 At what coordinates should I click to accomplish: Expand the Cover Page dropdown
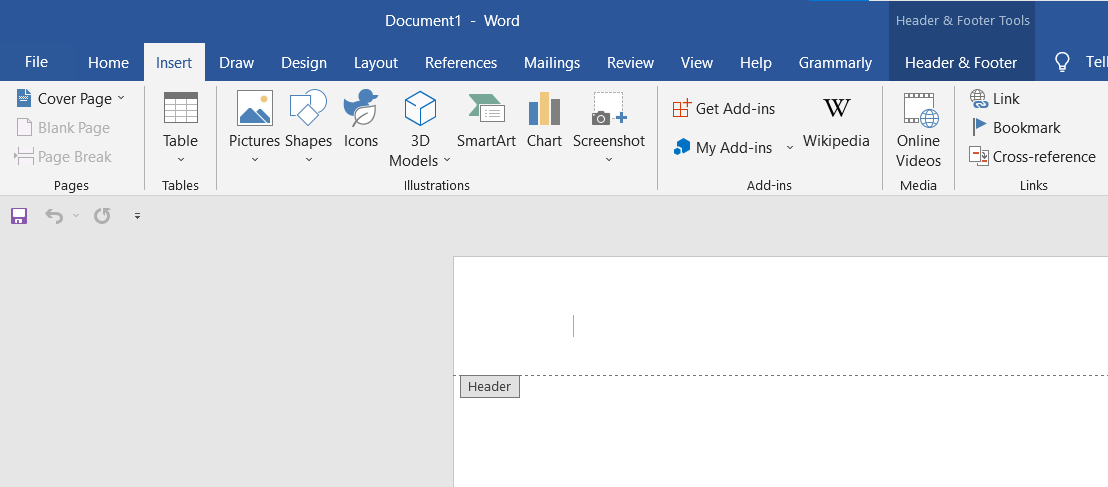(x=121, y=98)
